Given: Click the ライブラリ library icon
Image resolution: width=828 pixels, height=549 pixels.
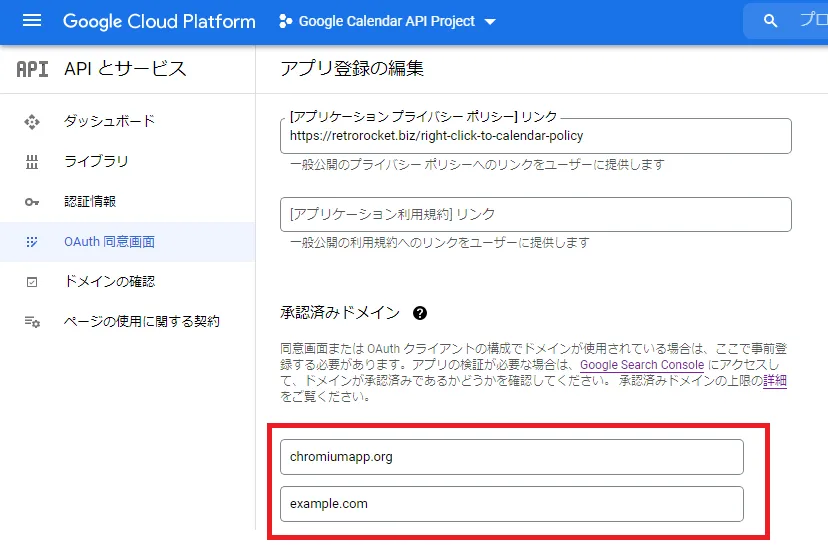Looking at the screenshot, I should coord(32,161).
